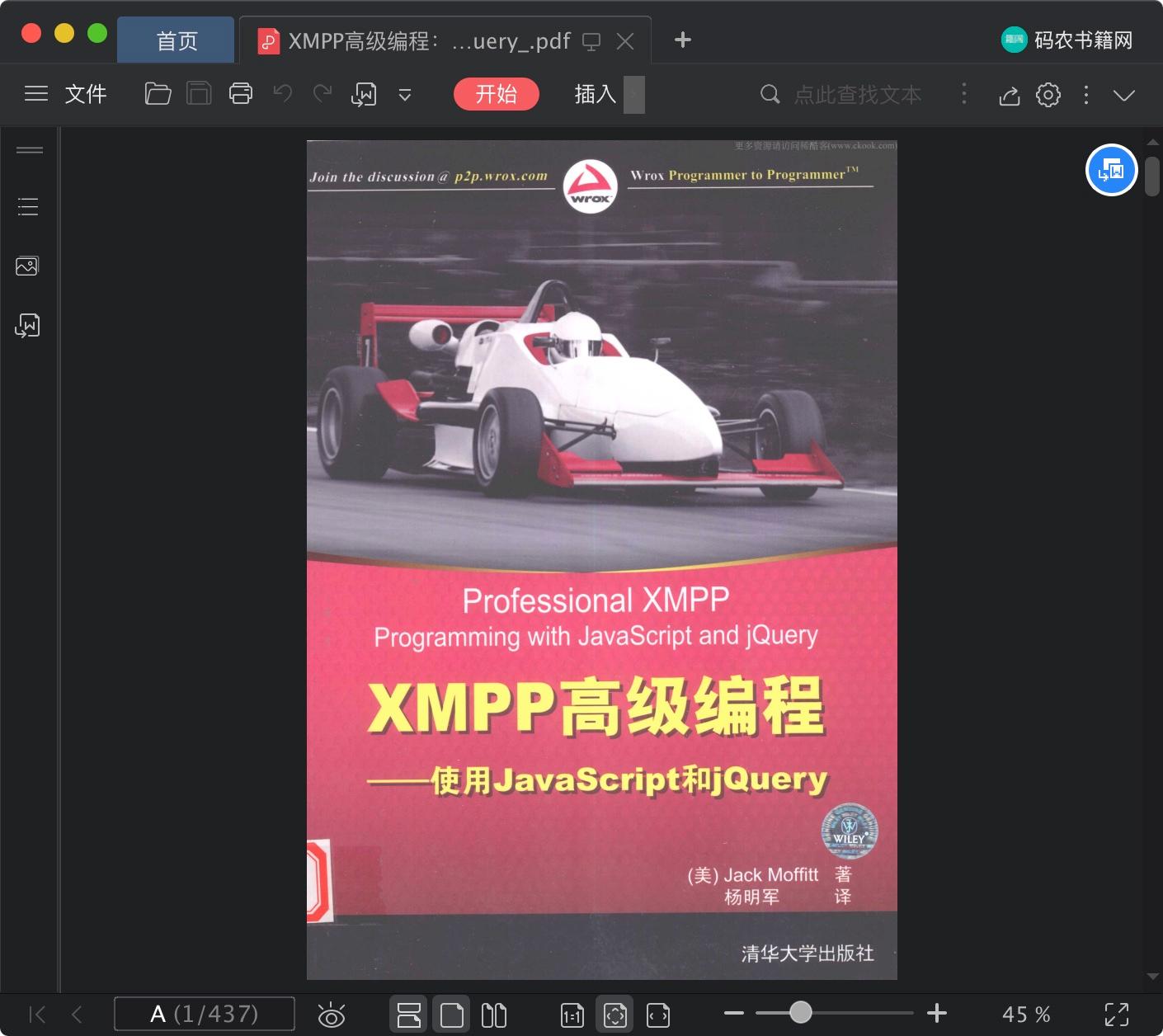Open the 45 % zoom level dropdown
Image resolution: width=1163 pixels, height=1036 pixels.
point(1026,1014)
